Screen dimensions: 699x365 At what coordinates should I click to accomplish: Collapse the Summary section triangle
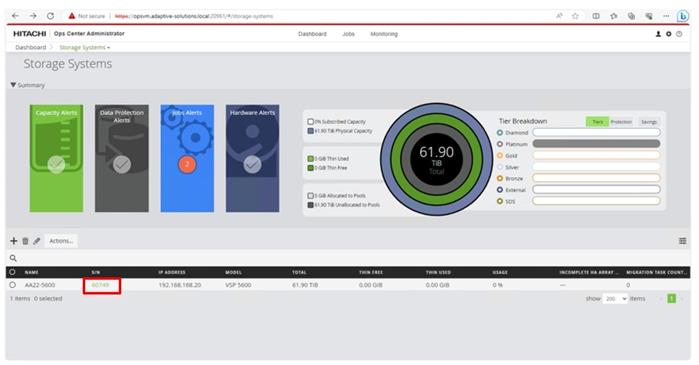tap(13, 85)
